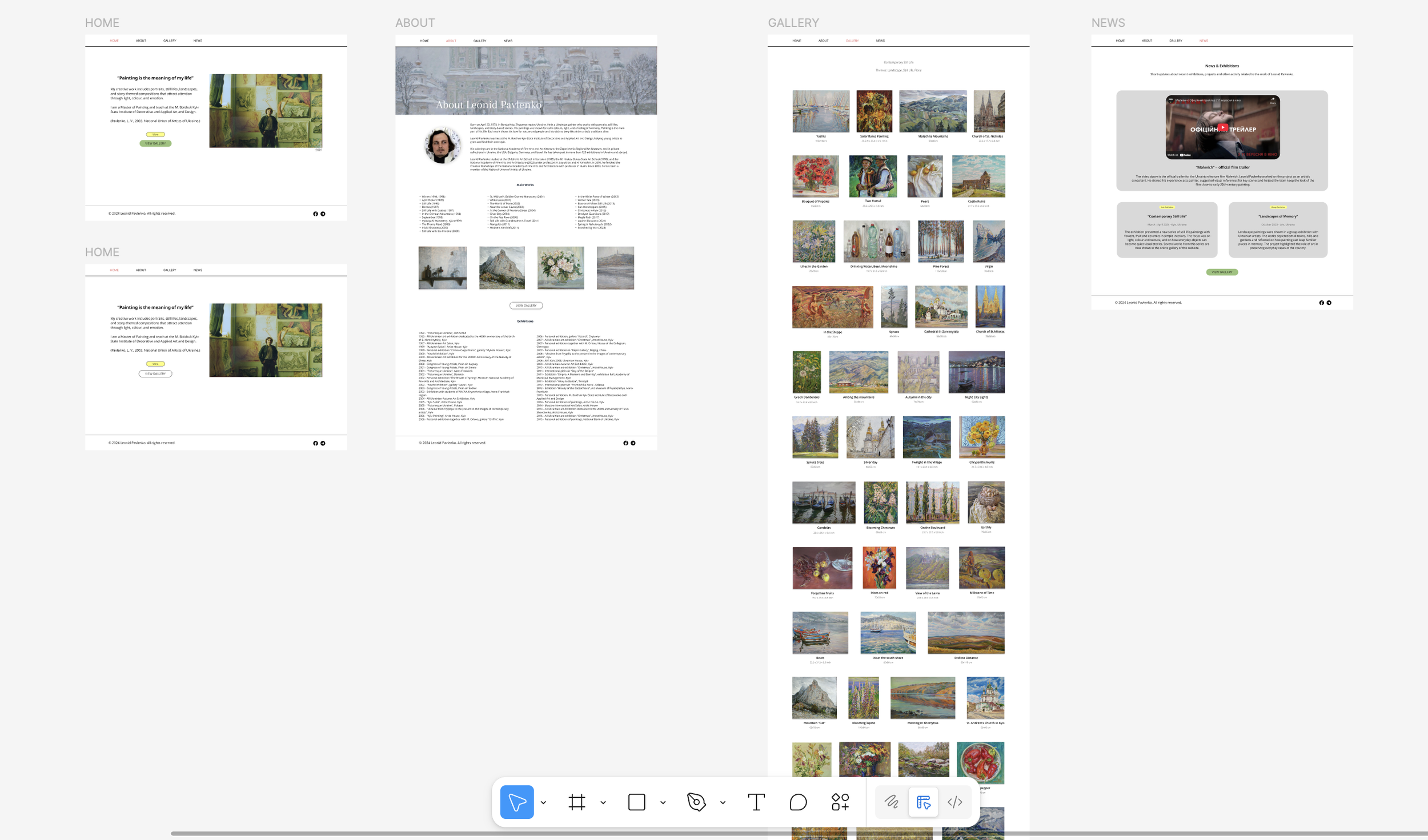This screenshot has height=840, width=1428.
Task: Select the Rectangle shape tool
Action: (x=636, y=802)
